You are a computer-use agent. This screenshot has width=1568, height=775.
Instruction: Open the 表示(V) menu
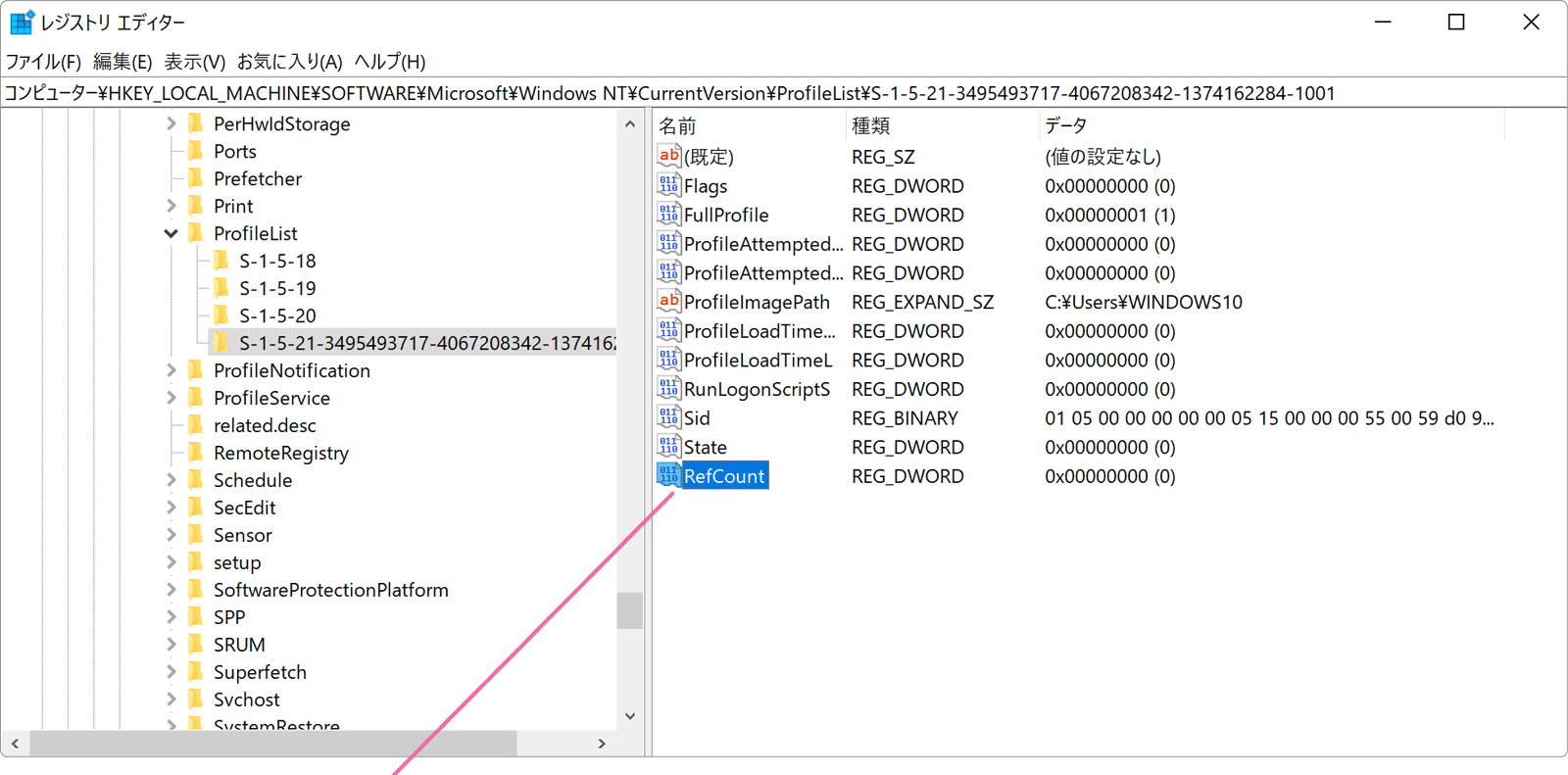(x=194, y=62)
